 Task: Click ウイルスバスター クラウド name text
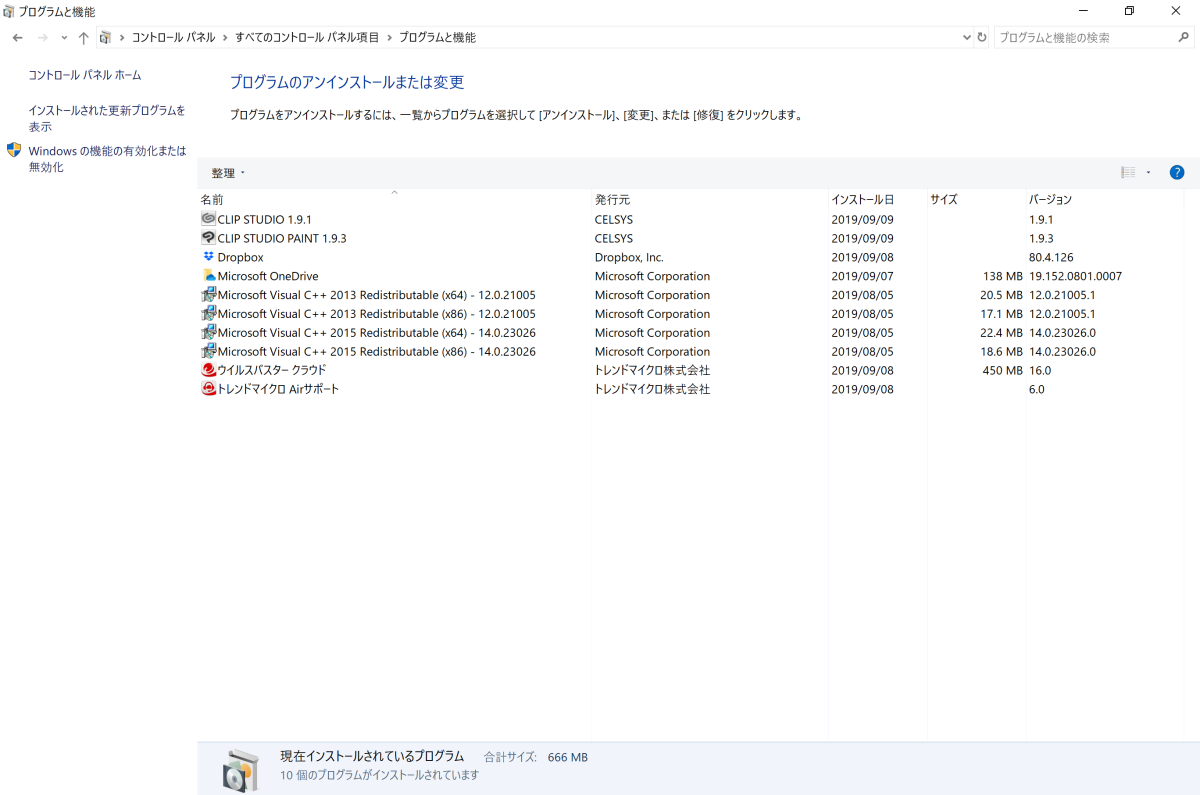[x=272, y=370]
